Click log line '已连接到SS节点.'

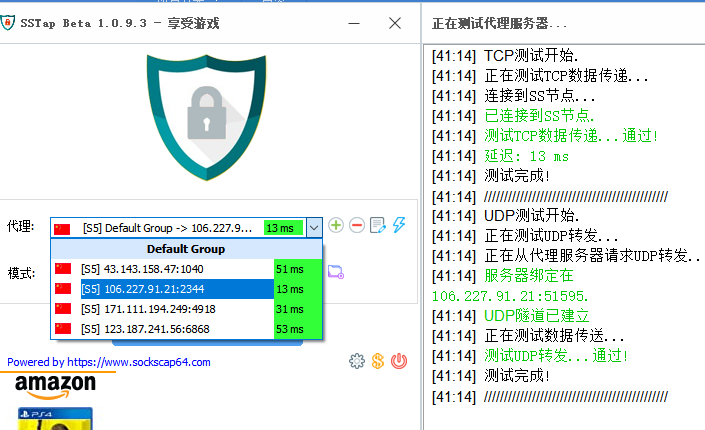pos(539,116)
